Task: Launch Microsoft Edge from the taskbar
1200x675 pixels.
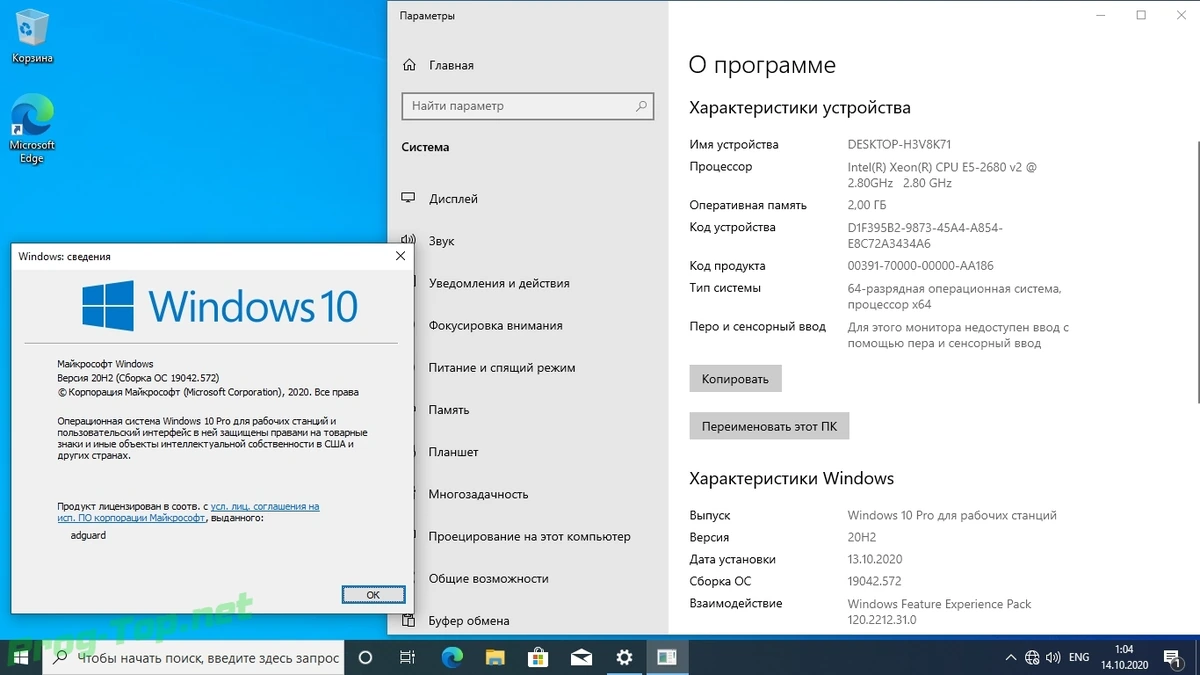Action: click(x=452, y=657)
